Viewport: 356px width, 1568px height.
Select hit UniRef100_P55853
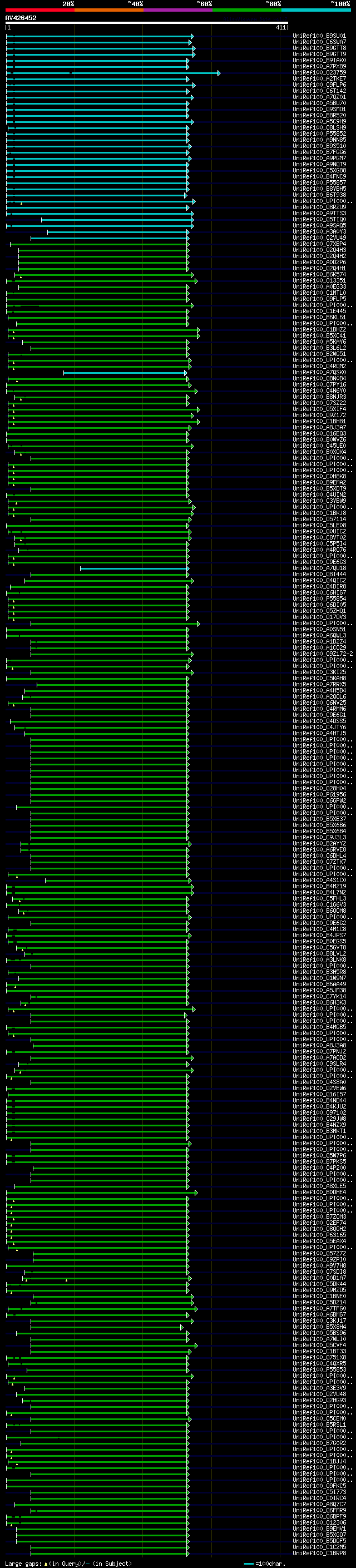tap(319, 1369)
